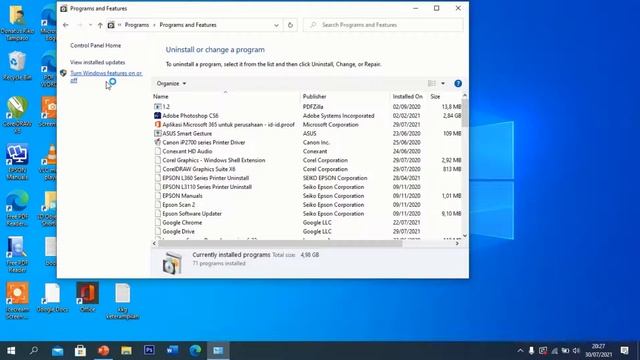Open taskbar search magnifier
The image size is (640, 360).
click(34, 350)
